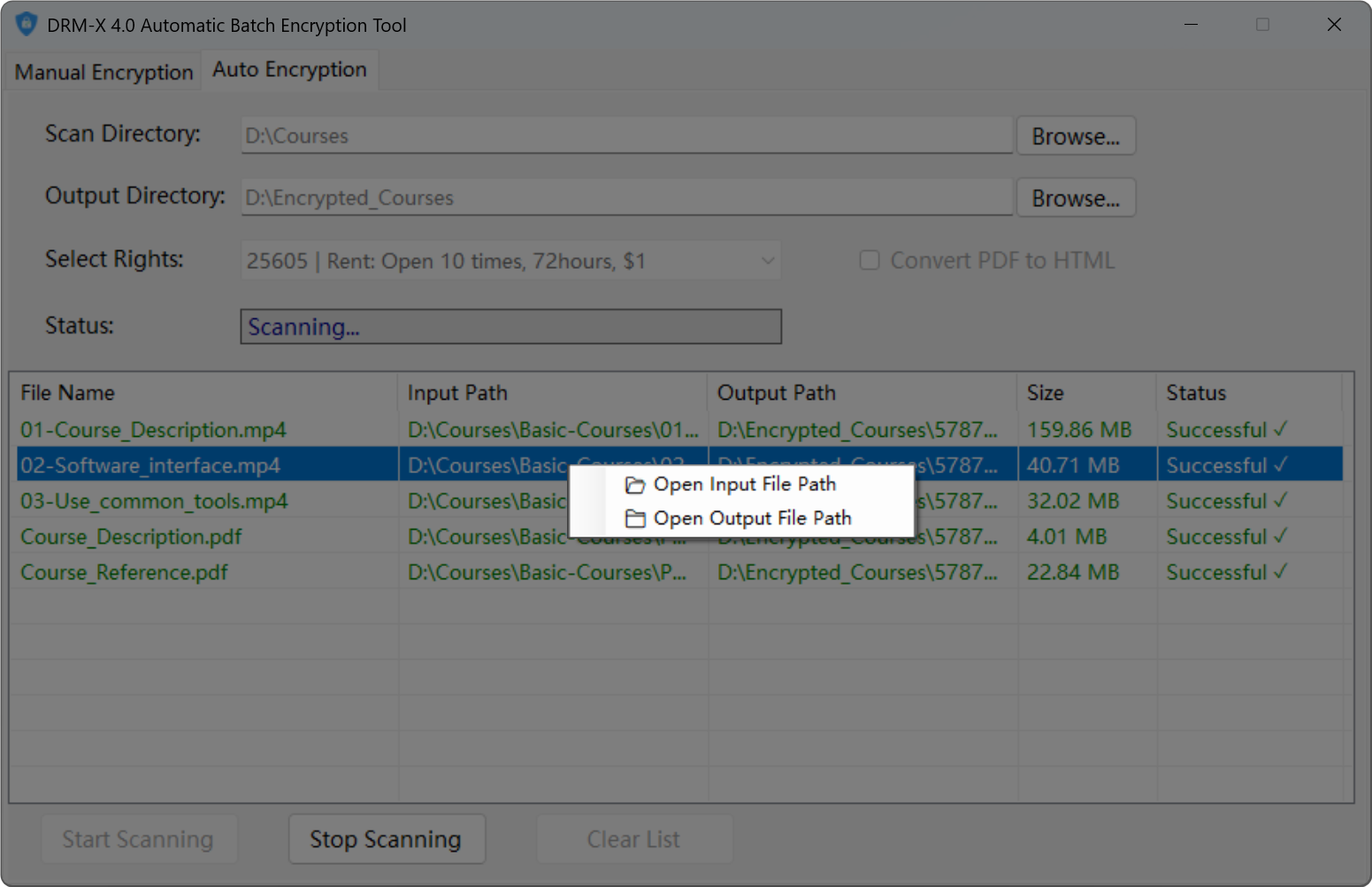The height and width of the screenshot is (887, 1372).
Task: Select the Auto Encryption tab
Action: tap(289, 69)
